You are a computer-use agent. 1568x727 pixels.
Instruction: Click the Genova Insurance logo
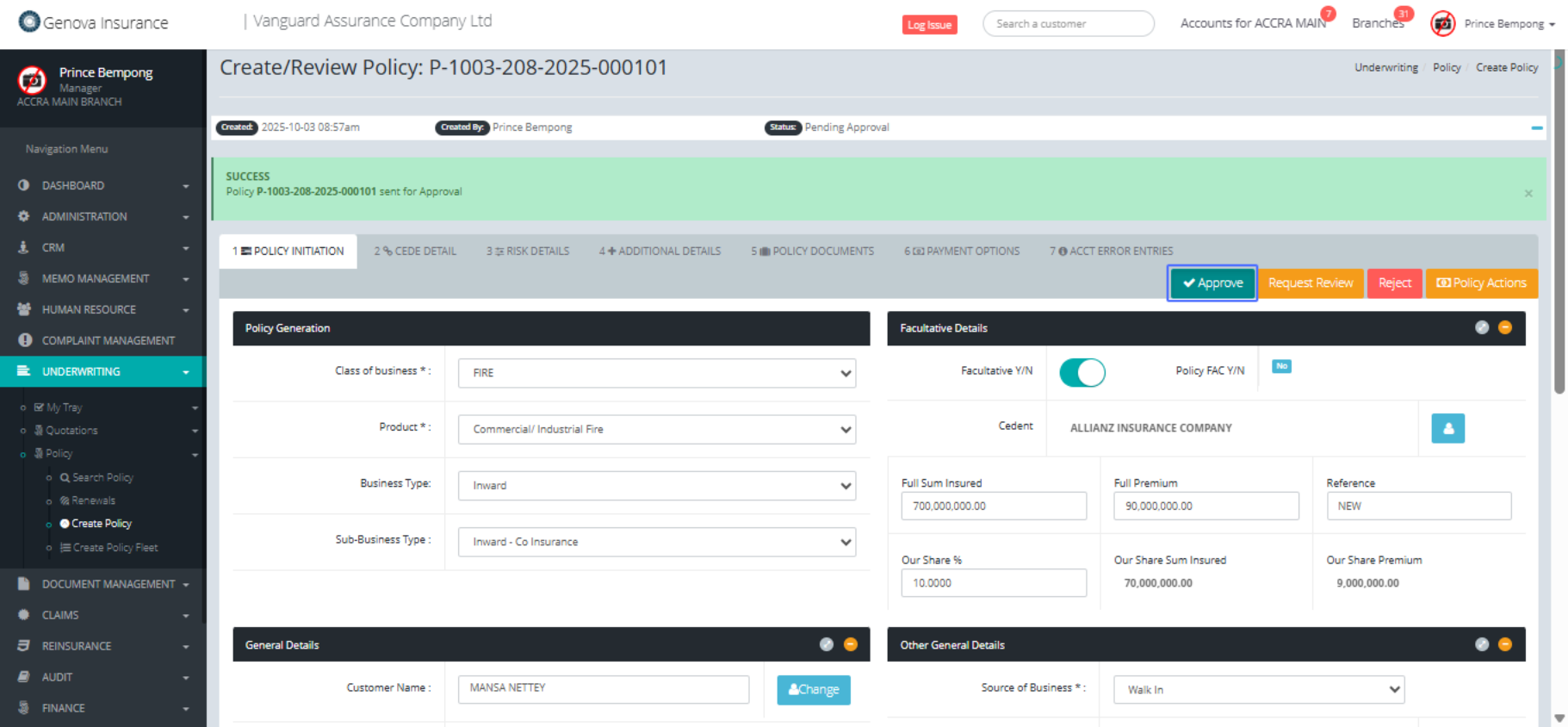[x=93, y=22]
